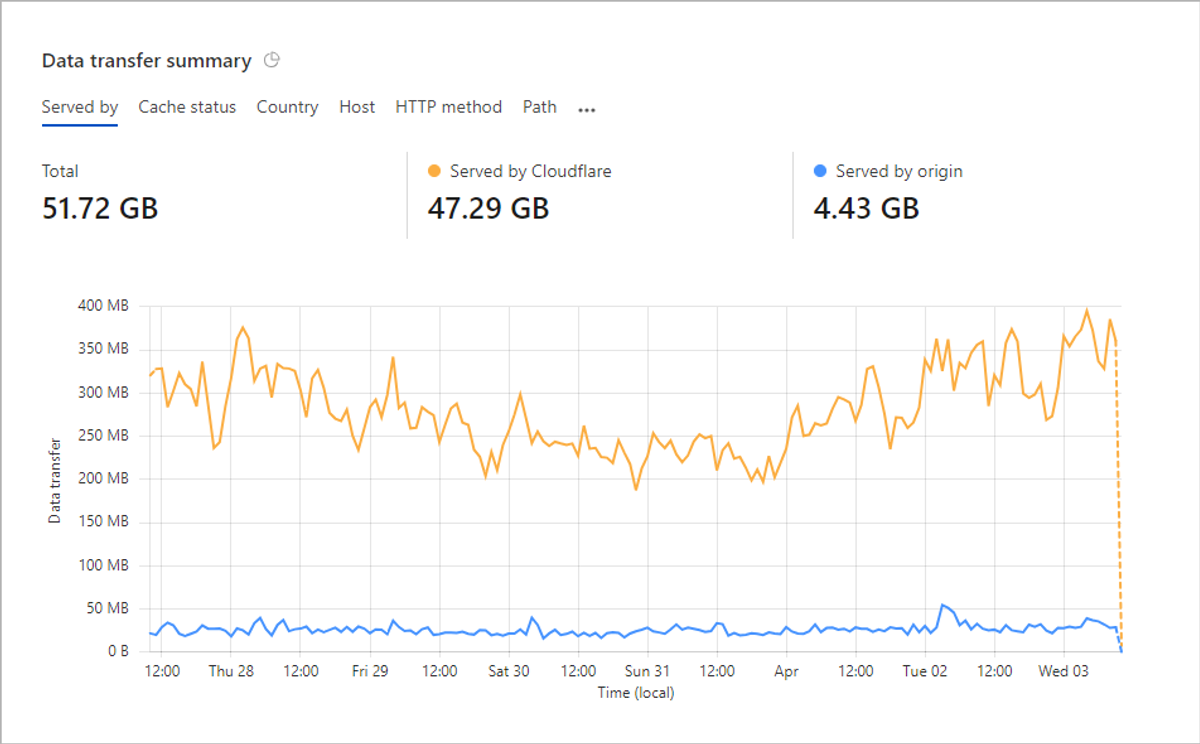Click the orange Served by Cloudflare legend dot
The image size is (1200, 744).
435,171
